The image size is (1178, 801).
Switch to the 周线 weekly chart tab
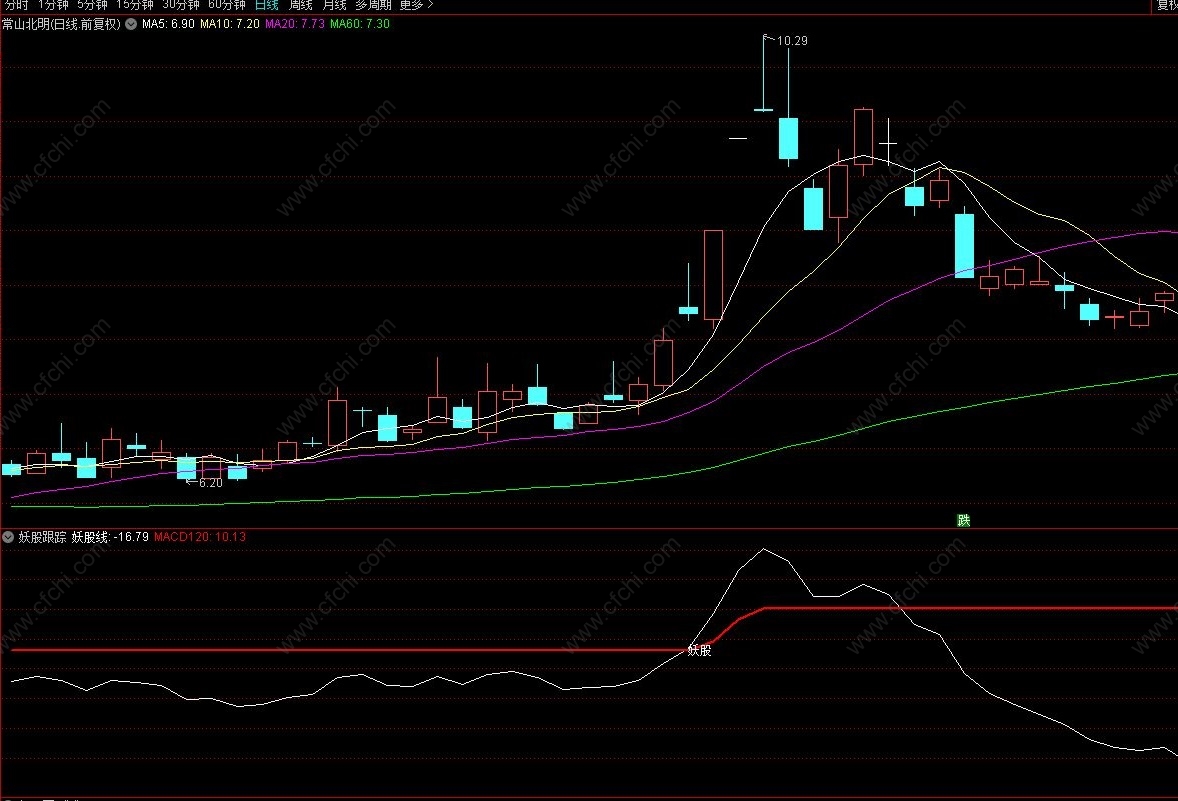point(301,5)
